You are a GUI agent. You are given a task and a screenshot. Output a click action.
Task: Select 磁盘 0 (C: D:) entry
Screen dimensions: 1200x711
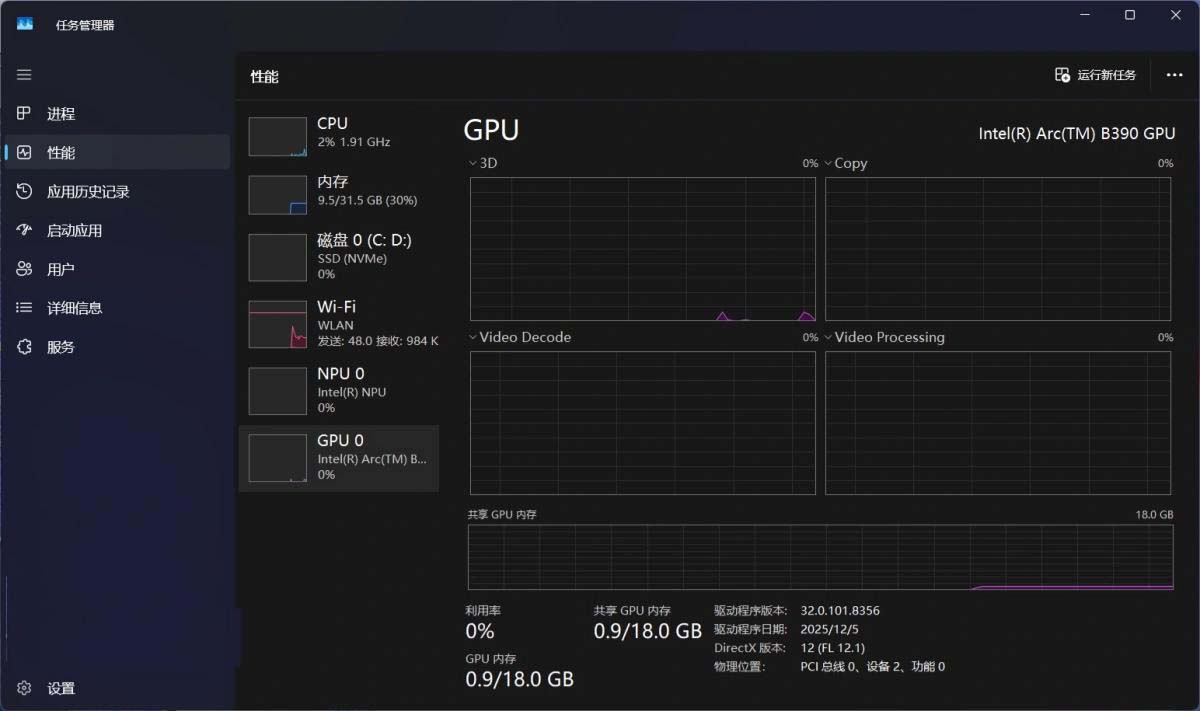339,256
